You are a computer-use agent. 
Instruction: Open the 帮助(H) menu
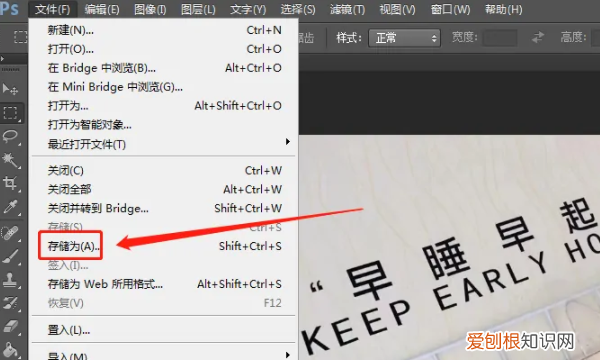504,9
